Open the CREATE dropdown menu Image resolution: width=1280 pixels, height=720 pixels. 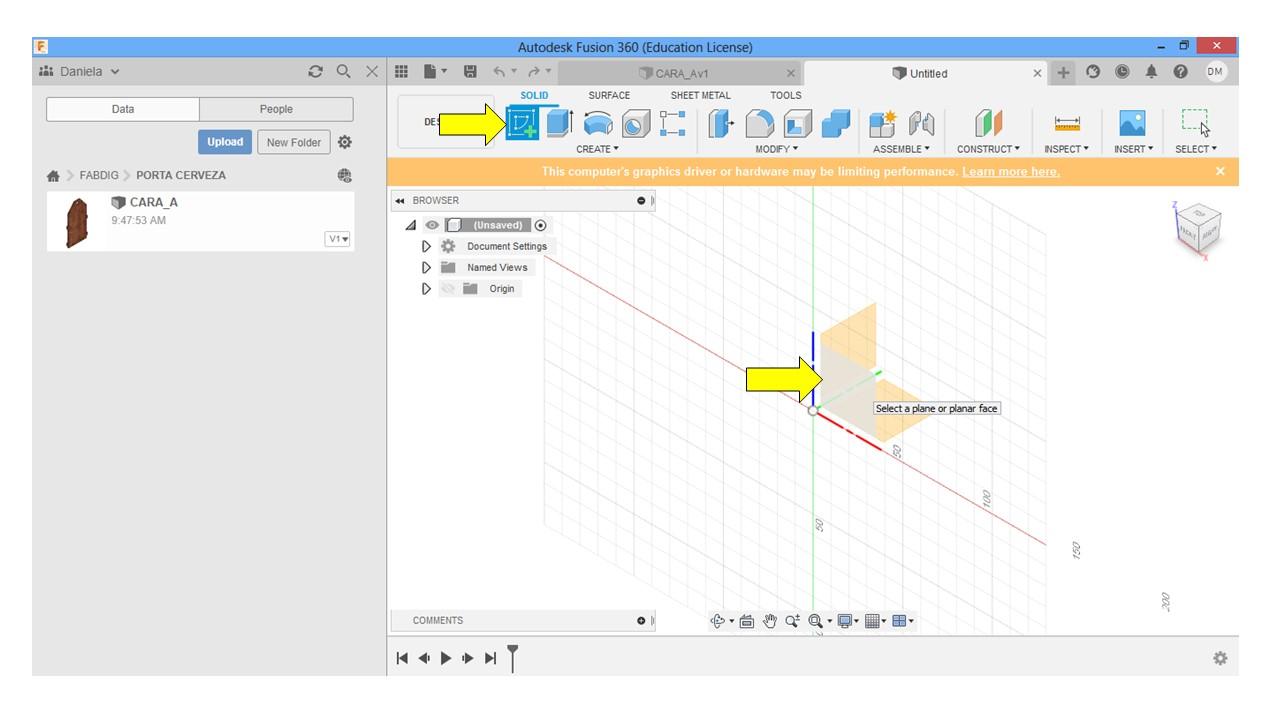pyautogui.click(x=597, y=149)
